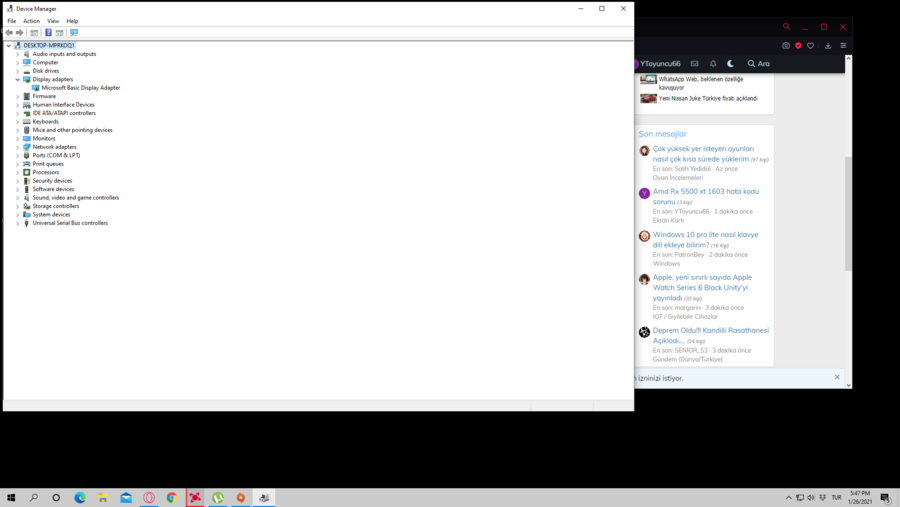Select the Firmware category row
The width and height of the screenshot is (900, 507).
click(44, 96)
